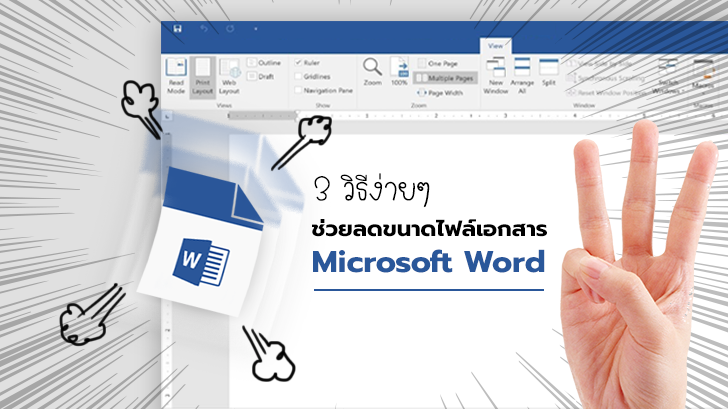The width and height of the screenshot is (728, 409).
Task: Select Web Layout view
Action: 229,76
